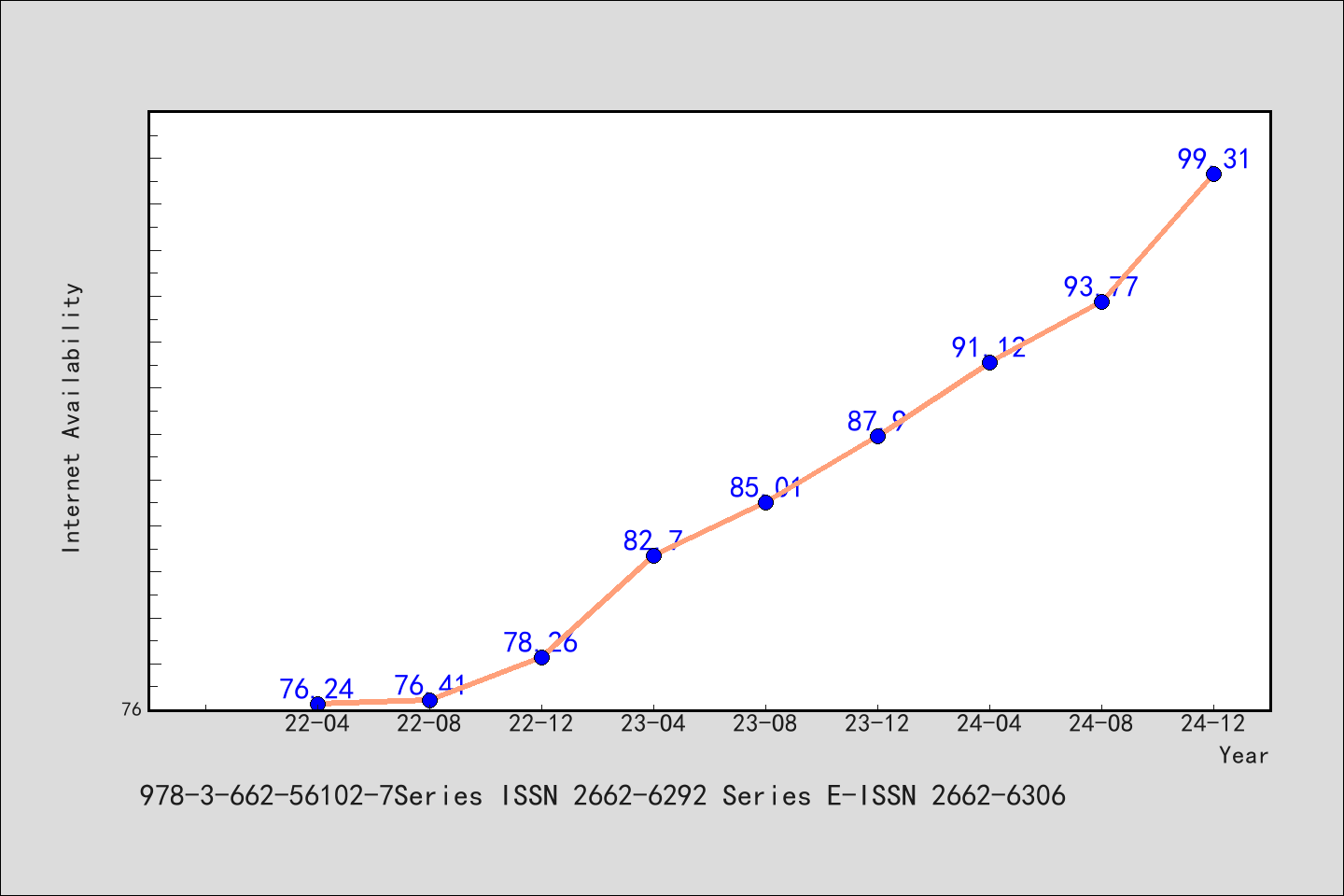
Task: Select the 85.01 data point marker
Action: [x=765, y=502]
